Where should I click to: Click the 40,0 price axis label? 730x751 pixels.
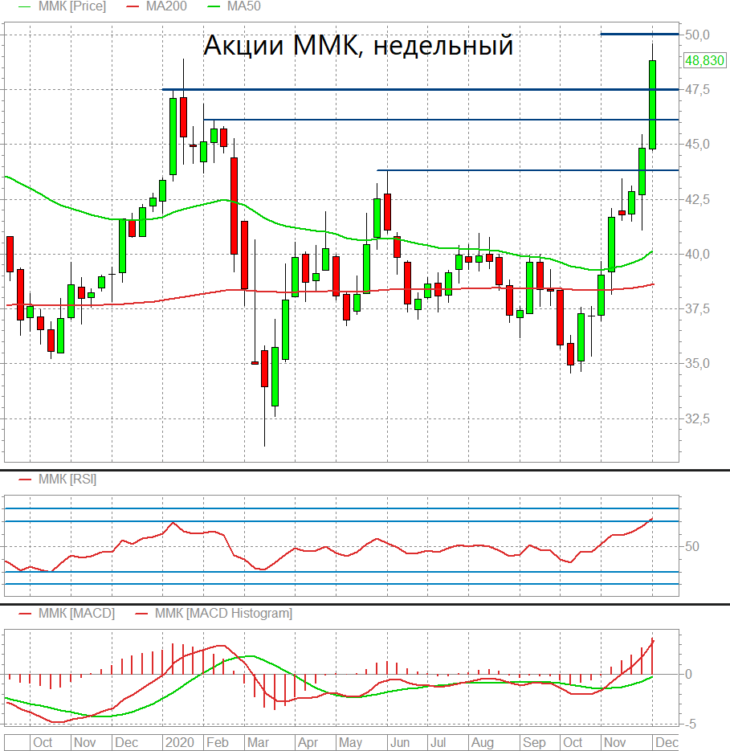(697, 254)
